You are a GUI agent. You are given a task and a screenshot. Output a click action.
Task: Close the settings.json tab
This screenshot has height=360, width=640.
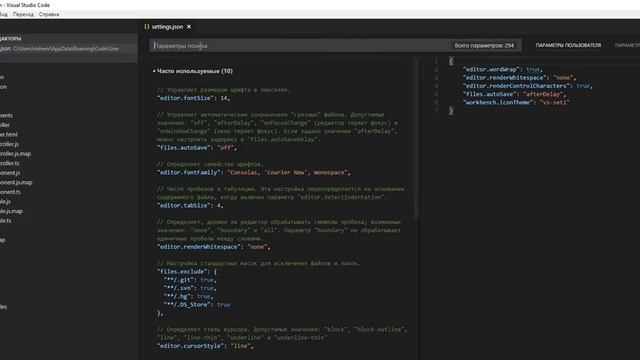pyautogui.click(x=189, y=27)
